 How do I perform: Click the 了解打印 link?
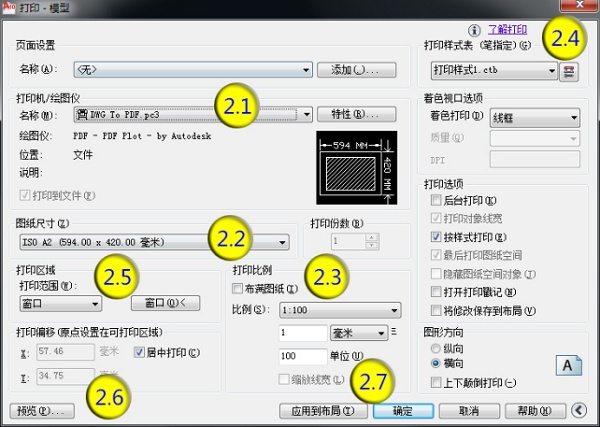pos(507,30)
